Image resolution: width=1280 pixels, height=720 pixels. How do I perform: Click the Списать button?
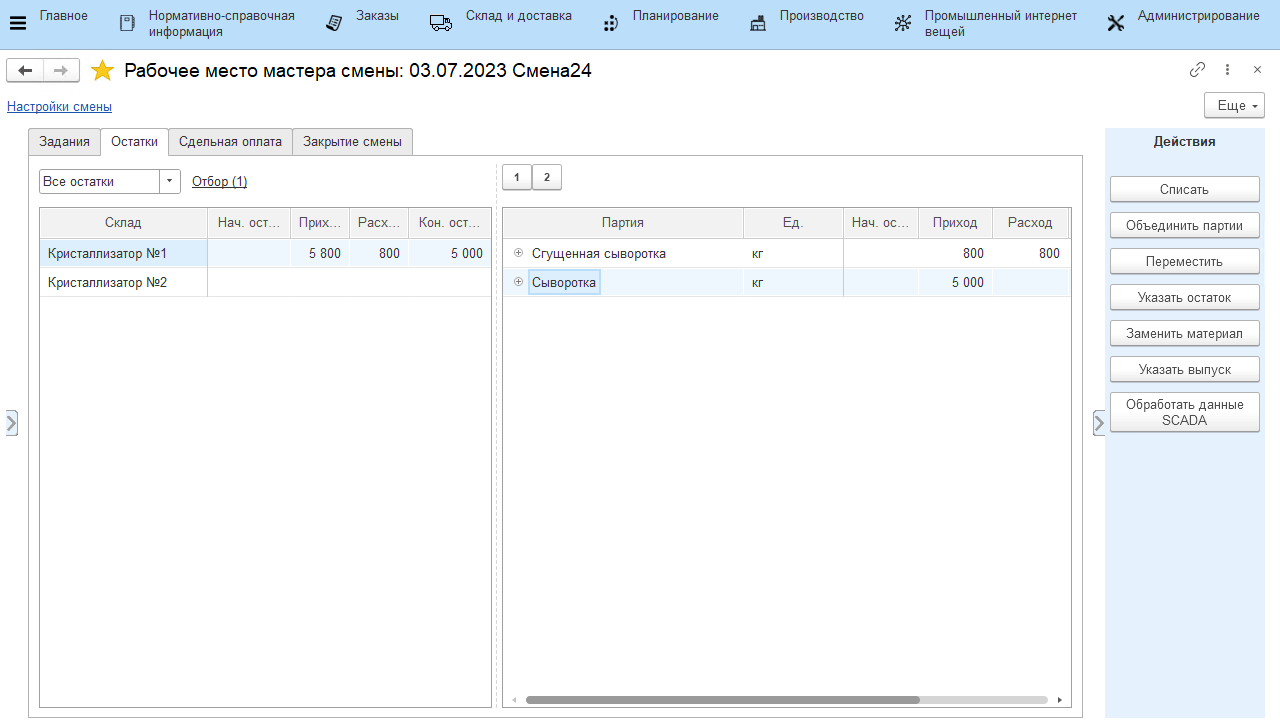pyautogui.click(x=1184, y=189)
